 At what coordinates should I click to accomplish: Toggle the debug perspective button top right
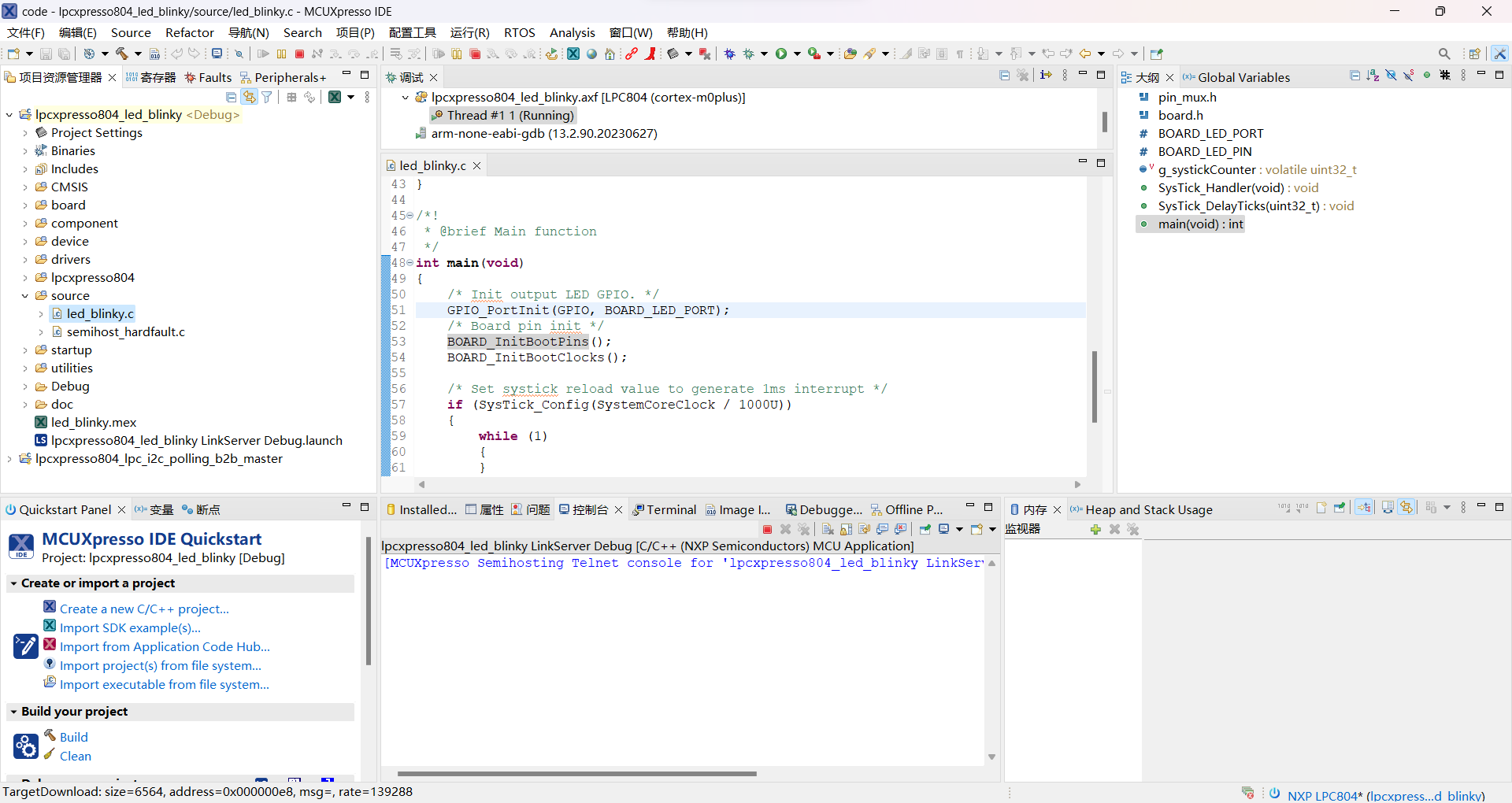pos(1500,54)
